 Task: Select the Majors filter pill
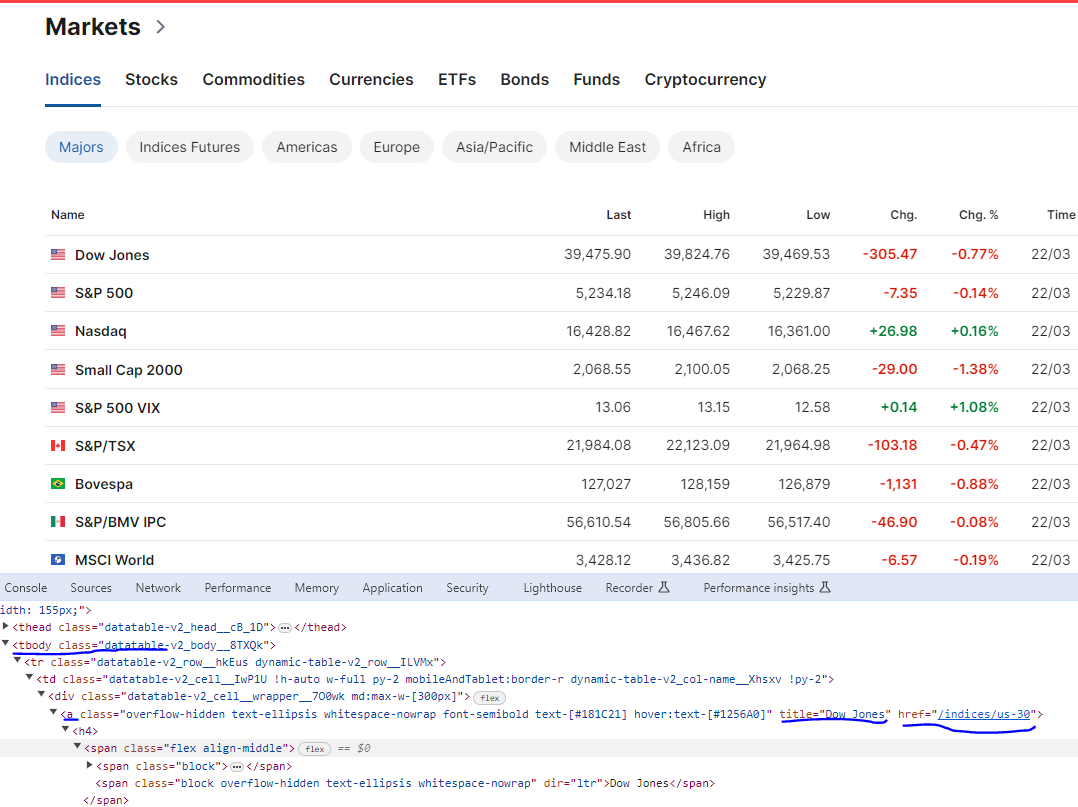point(81,147)
